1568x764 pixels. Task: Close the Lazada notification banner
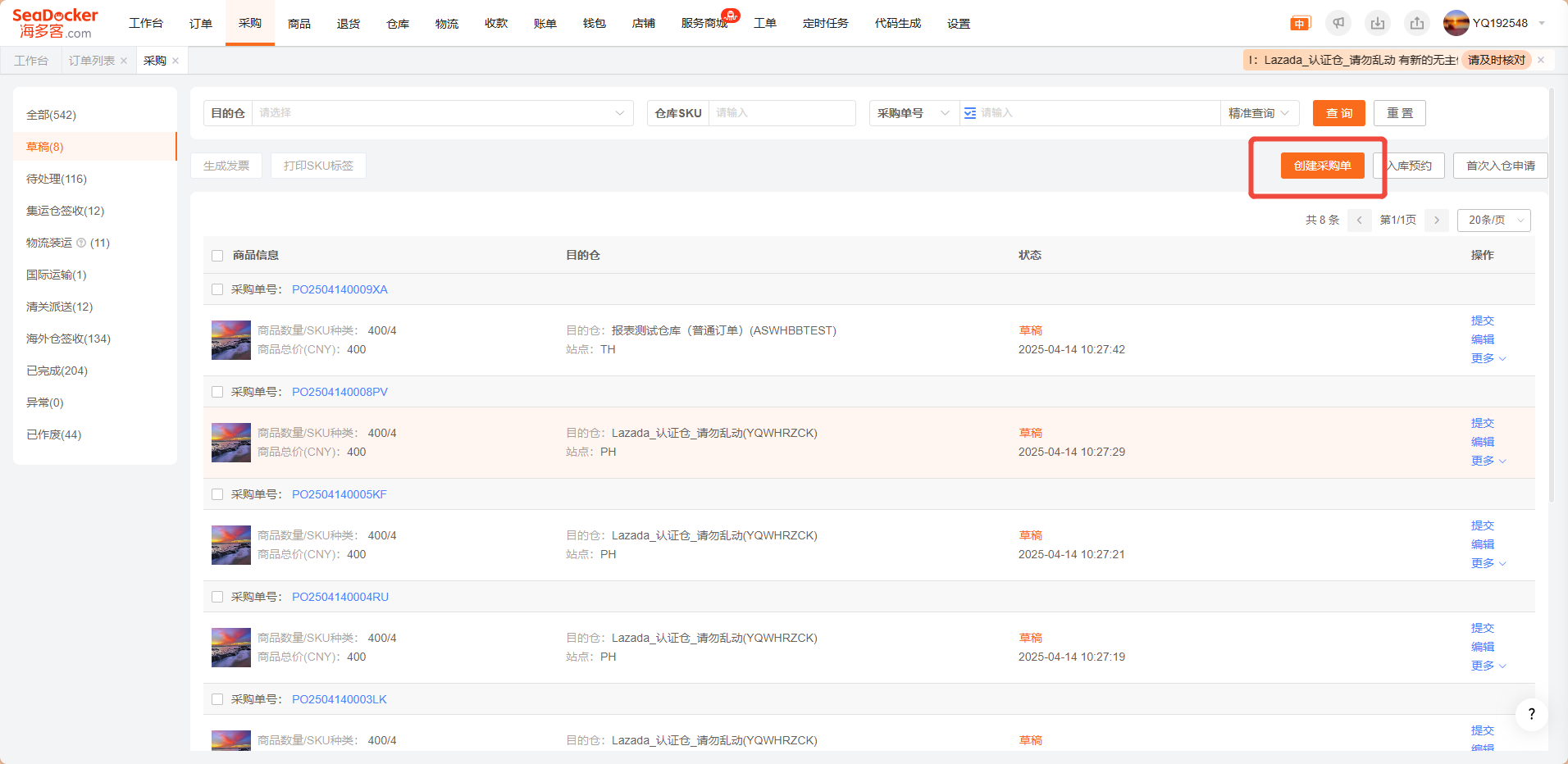1541,60
